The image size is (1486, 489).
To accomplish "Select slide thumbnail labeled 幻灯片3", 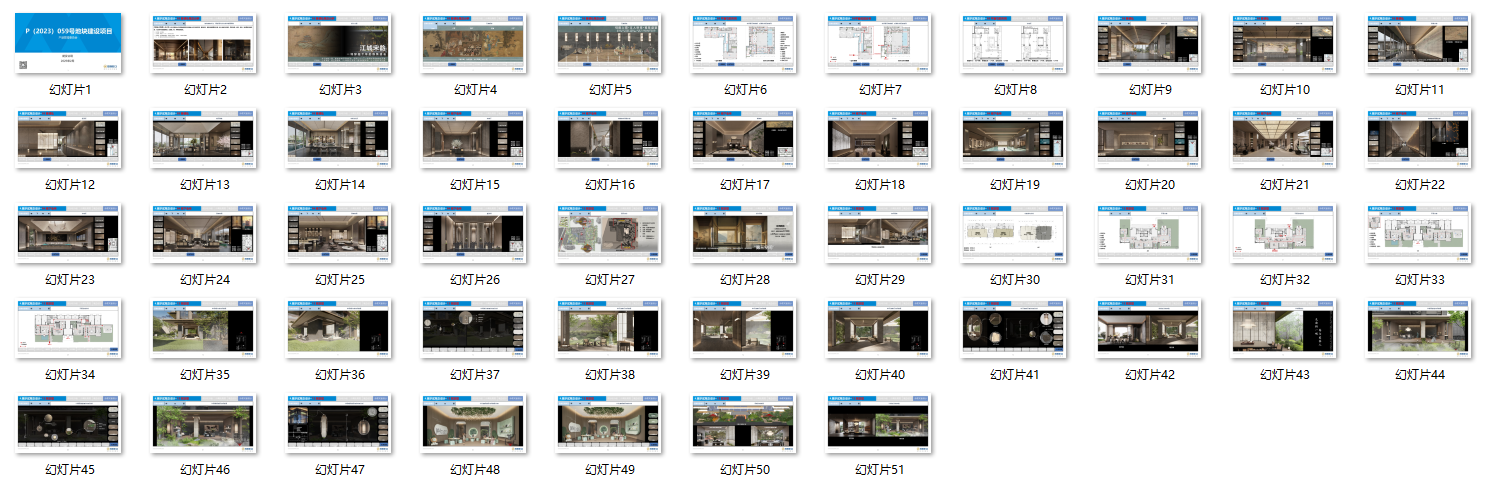I will 339,43.
